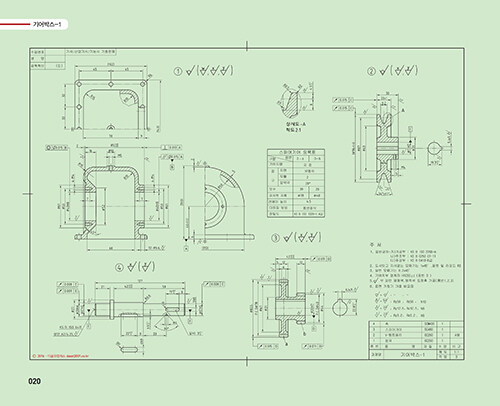The image size is (500, 406).
Task: Click the red copyright line at bottom left
Action: click(61, 356)
